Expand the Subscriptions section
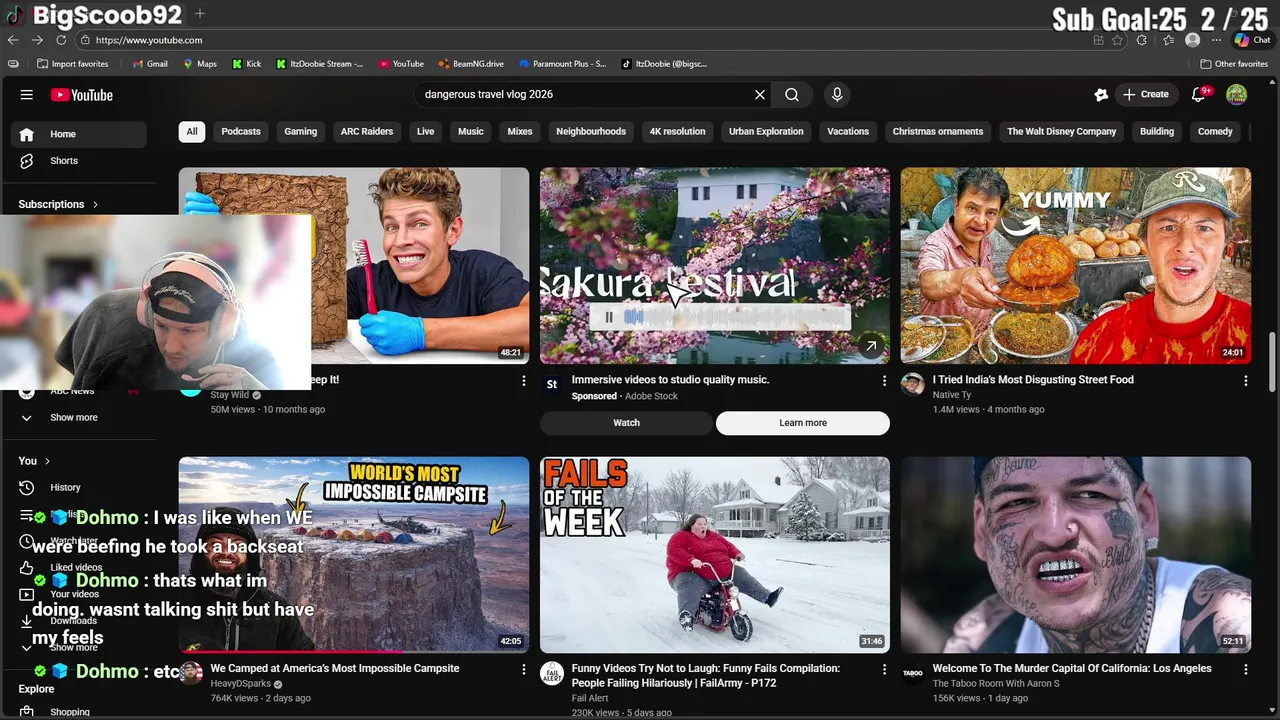 [58, 204]
